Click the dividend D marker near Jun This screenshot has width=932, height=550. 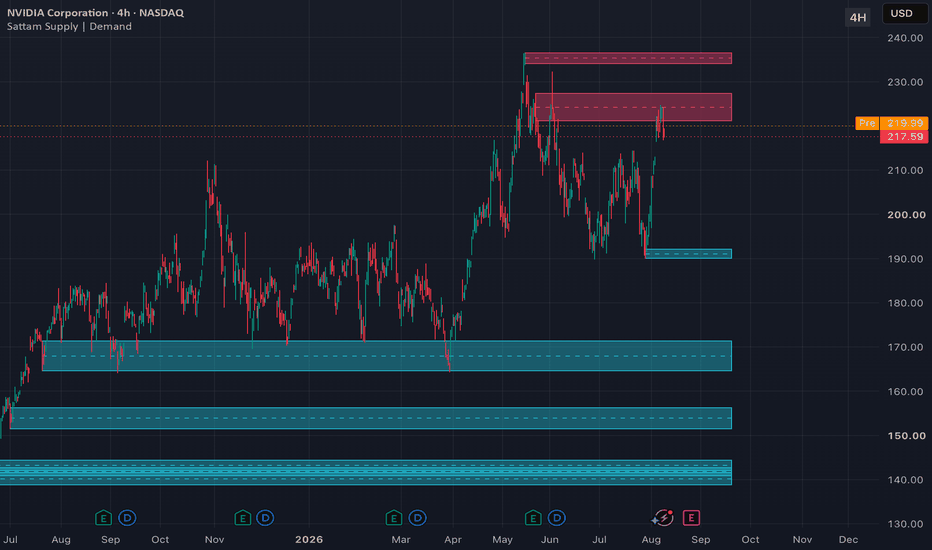(x=556, y=518)
